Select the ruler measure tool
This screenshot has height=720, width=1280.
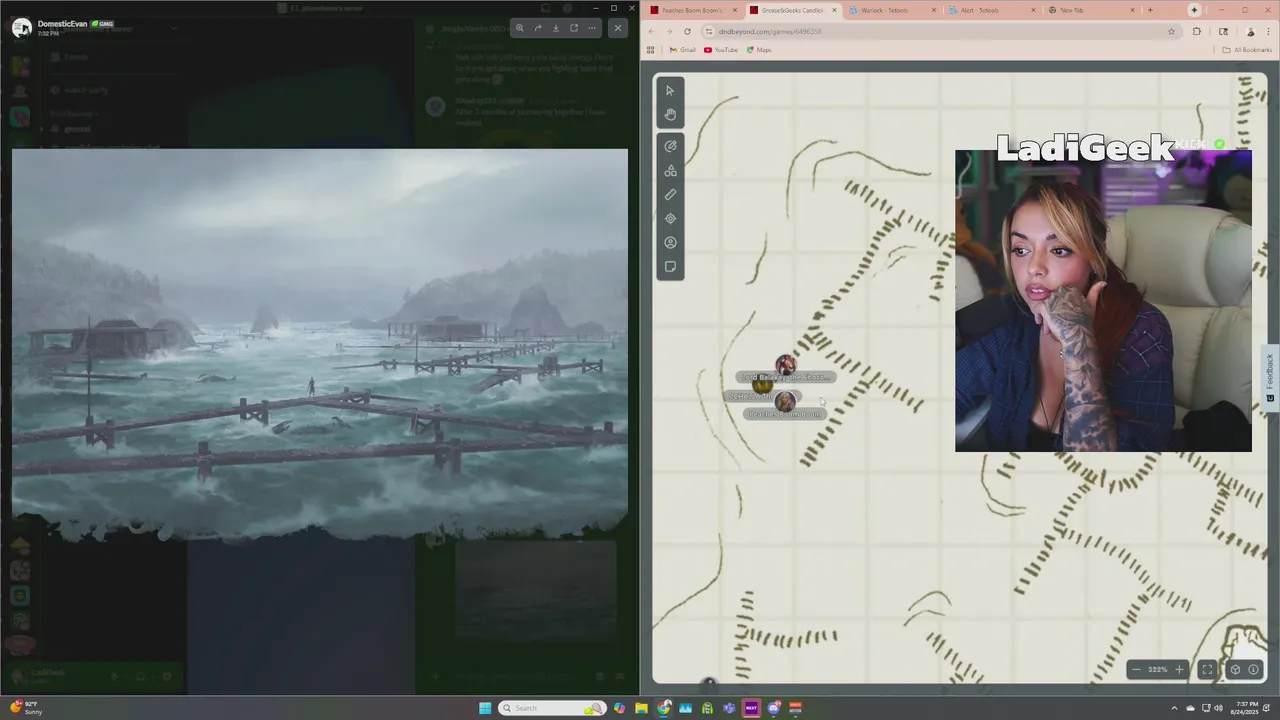[x=670, y=194]
